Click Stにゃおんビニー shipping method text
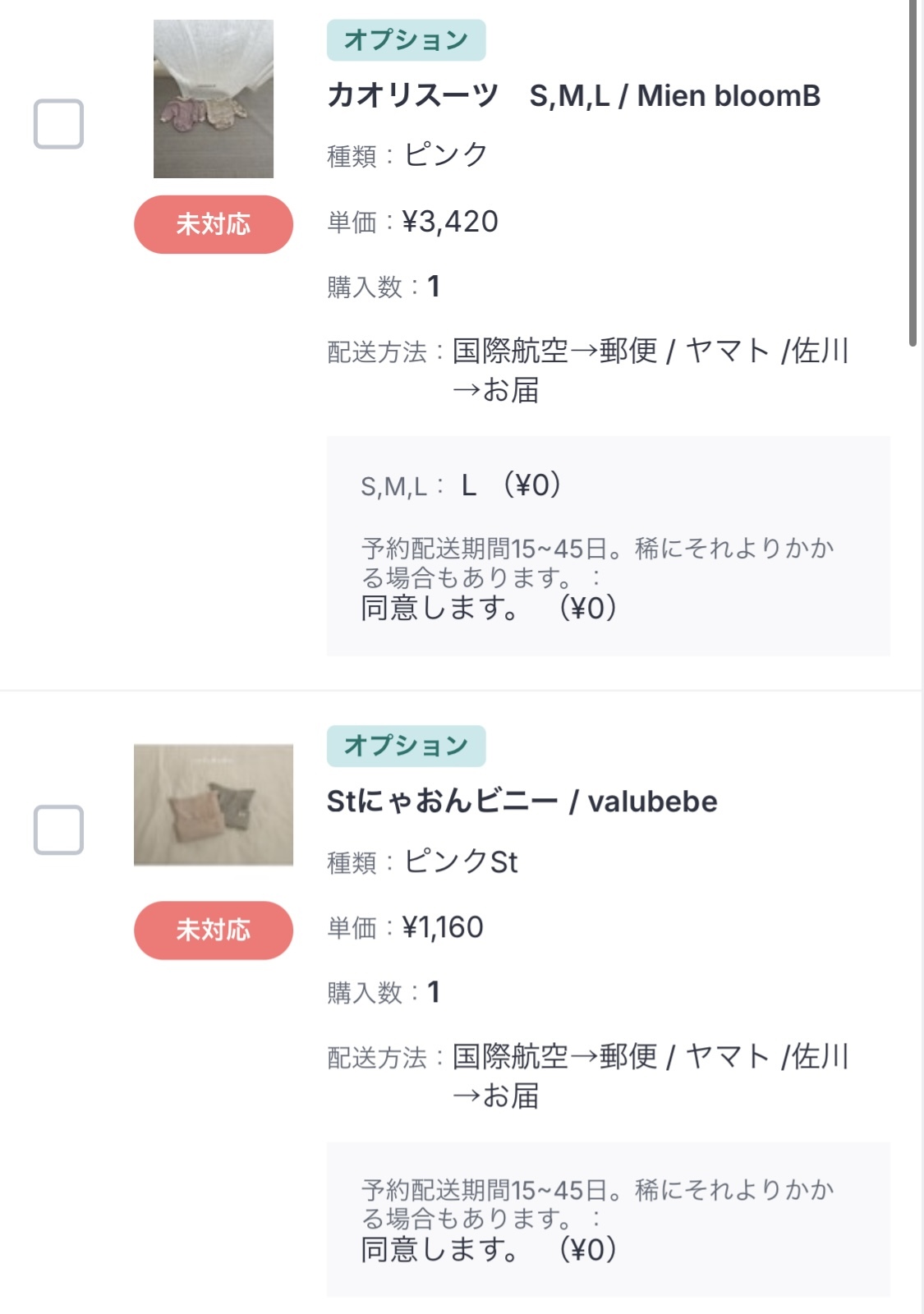 coord(649,1057)
